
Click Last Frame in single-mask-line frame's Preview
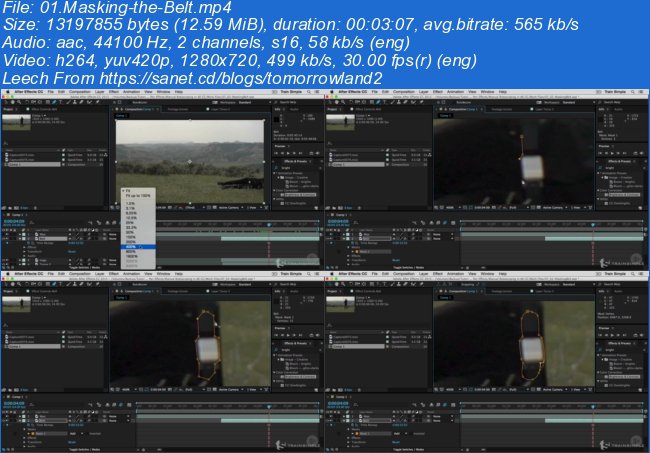pos(625,153)
